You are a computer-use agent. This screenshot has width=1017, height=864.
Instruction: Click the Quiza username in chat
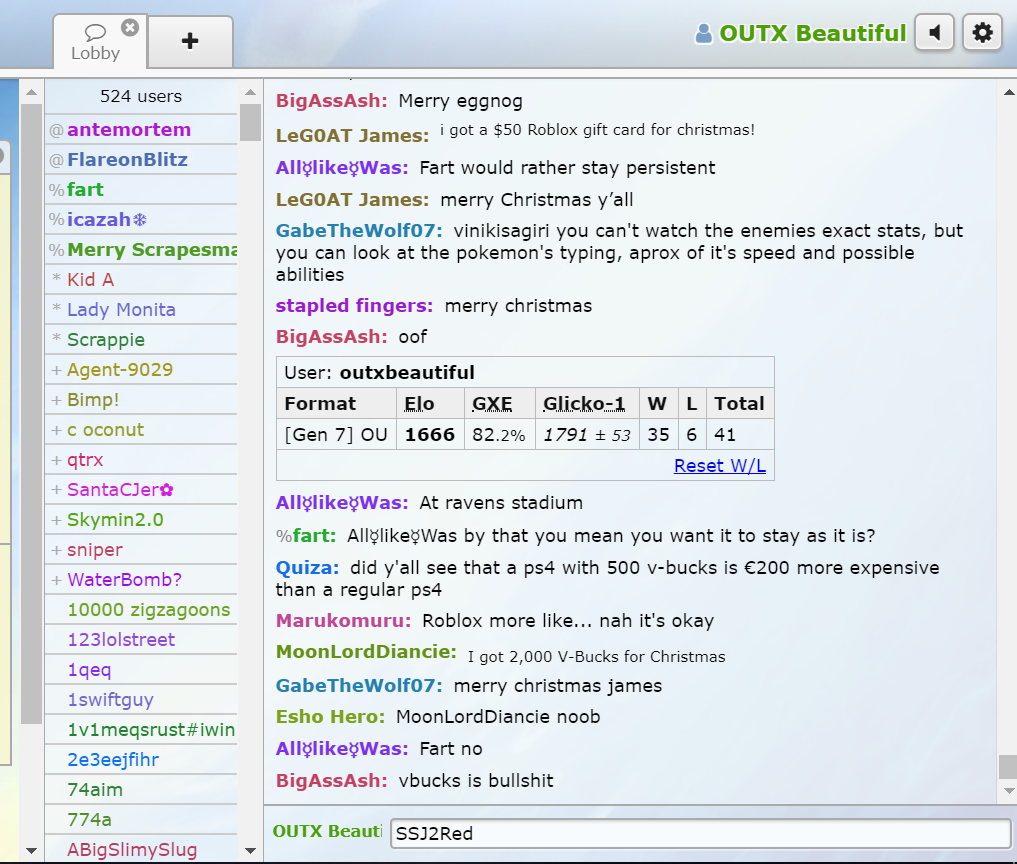click(x=307, y=568)
